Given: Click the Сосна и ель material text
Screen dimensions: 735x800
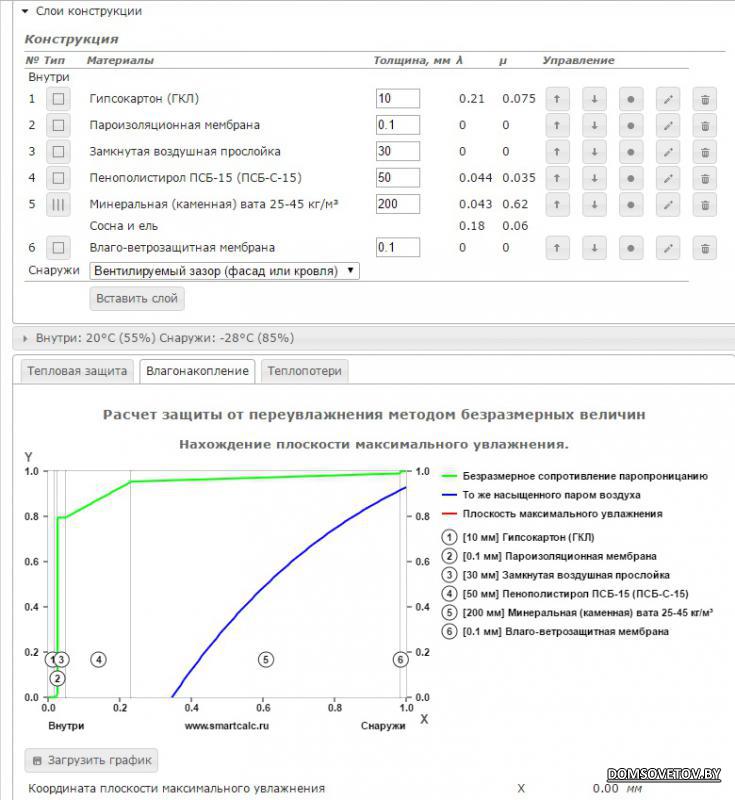Looking at the screenshot, I should click(x=124, y=226).
